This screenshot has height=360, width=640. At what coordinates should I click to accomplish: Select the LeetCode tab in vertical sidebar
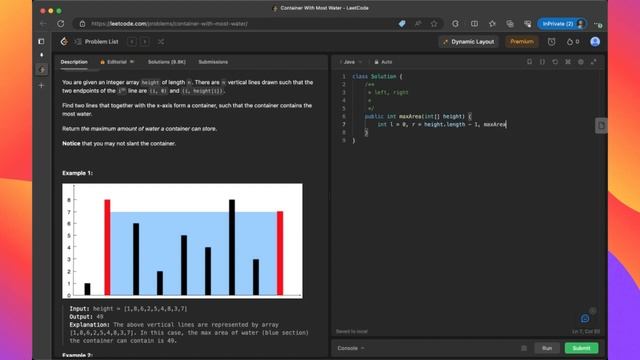(x=42, y=70)
